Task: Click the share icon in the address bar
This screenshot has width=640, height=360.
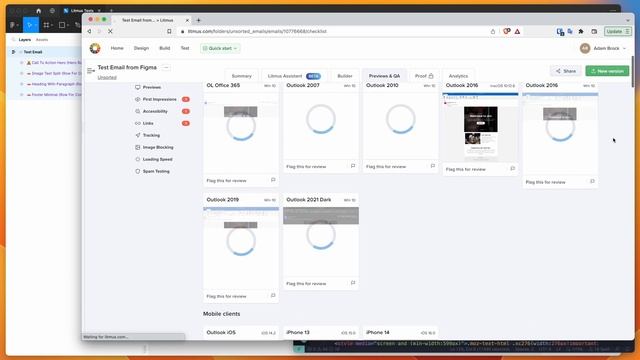Action: click(493, 31)
